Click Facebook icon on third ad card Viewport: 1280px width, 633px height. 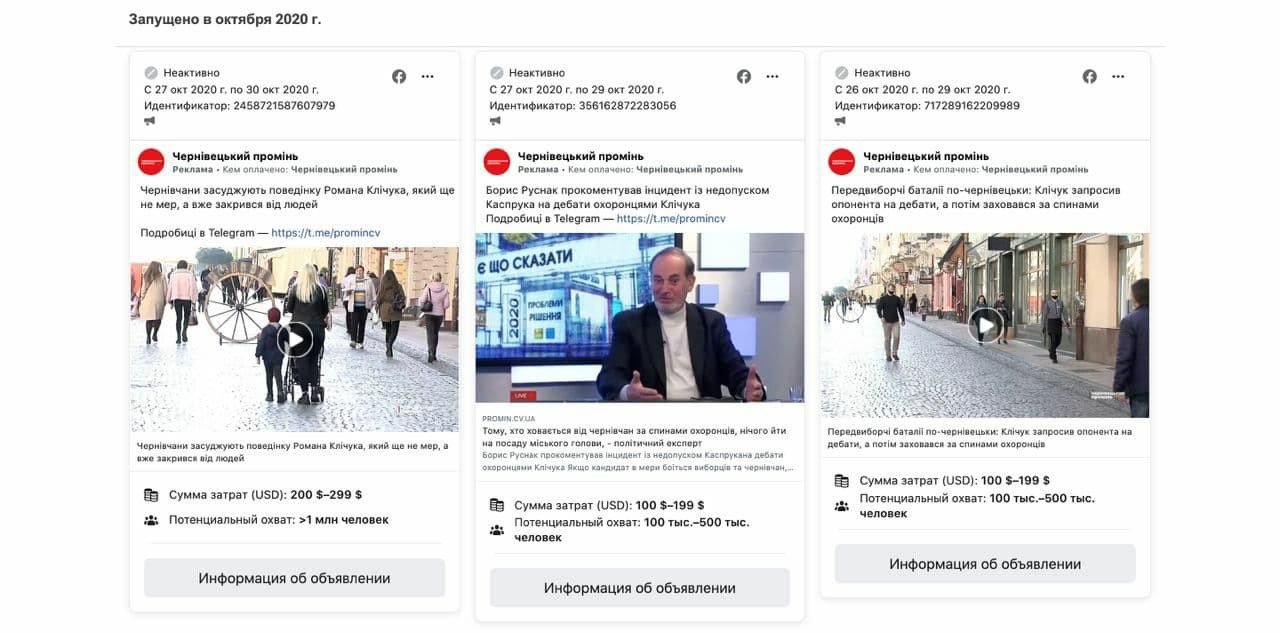pyautogui.click(x=1090, y=76)
